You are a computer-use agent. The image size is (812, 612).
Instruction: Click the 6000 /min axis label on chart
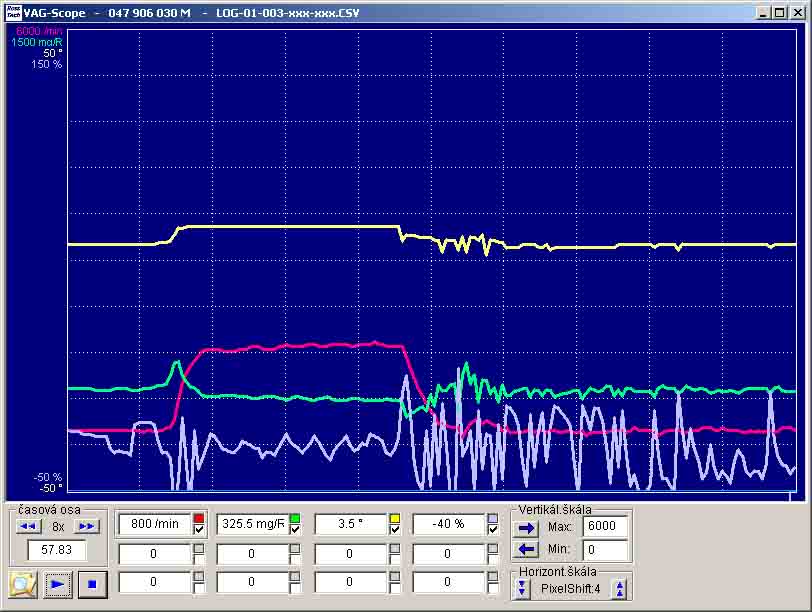(x=39, y=32)
